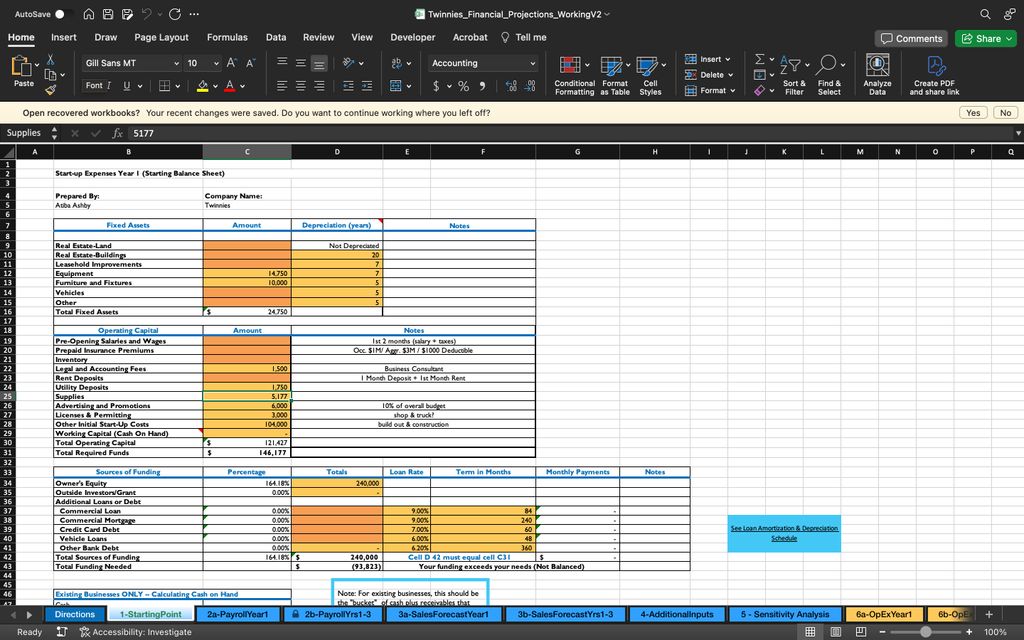Click the Increase Font Size icon

(x=232, y=63)
